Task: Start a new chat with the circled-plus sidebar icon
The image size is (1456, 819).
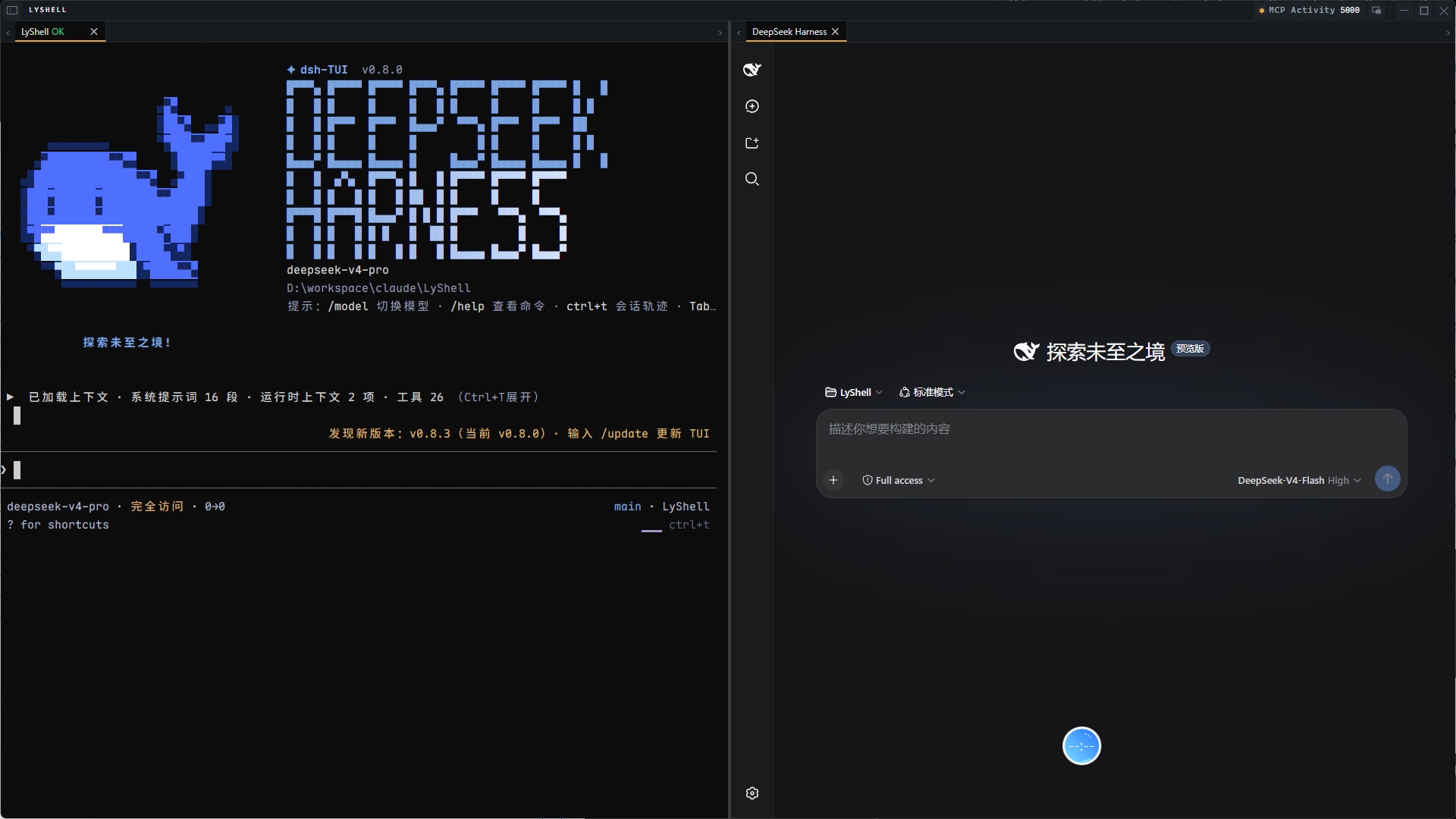Action: (x=752, y=106)
